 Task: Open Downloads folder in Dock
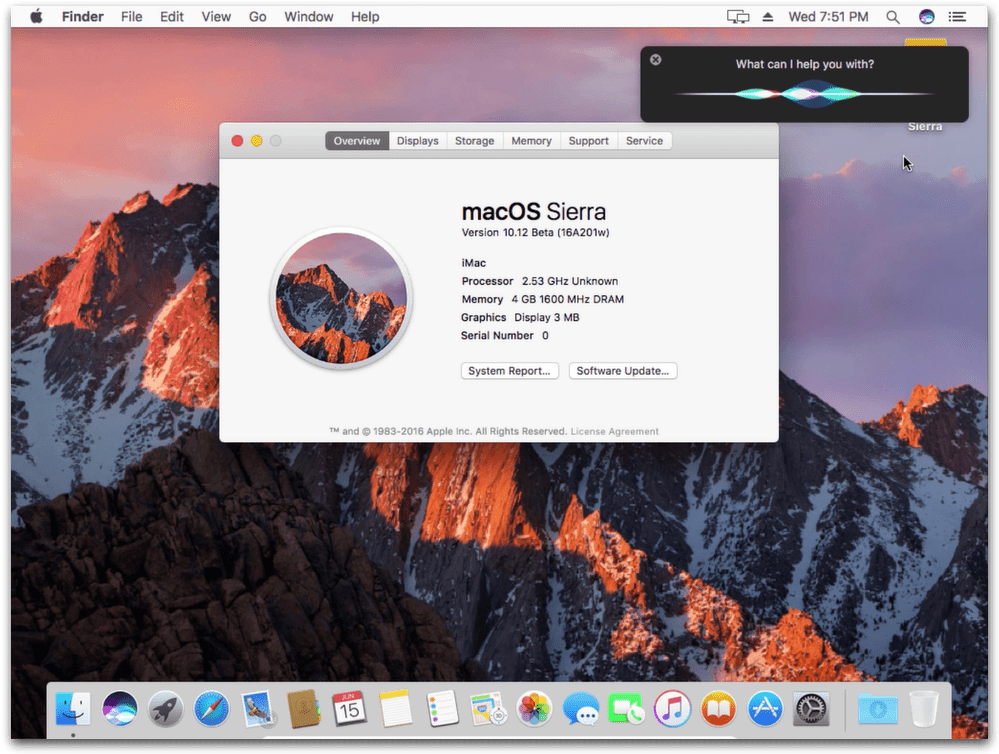(877, 709)
